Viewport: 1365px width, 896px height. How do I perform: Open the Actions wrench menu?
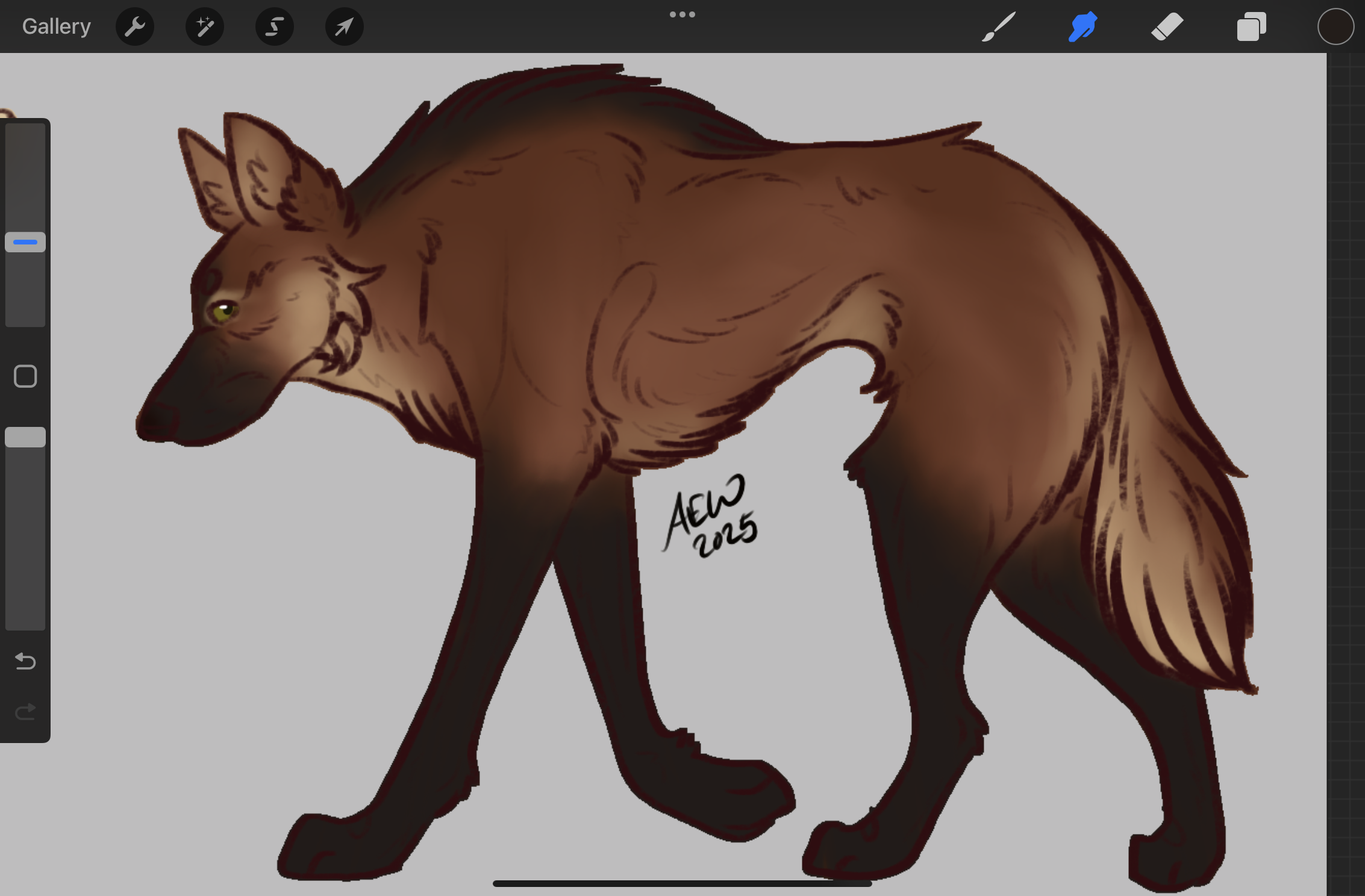tap(135, 26)
